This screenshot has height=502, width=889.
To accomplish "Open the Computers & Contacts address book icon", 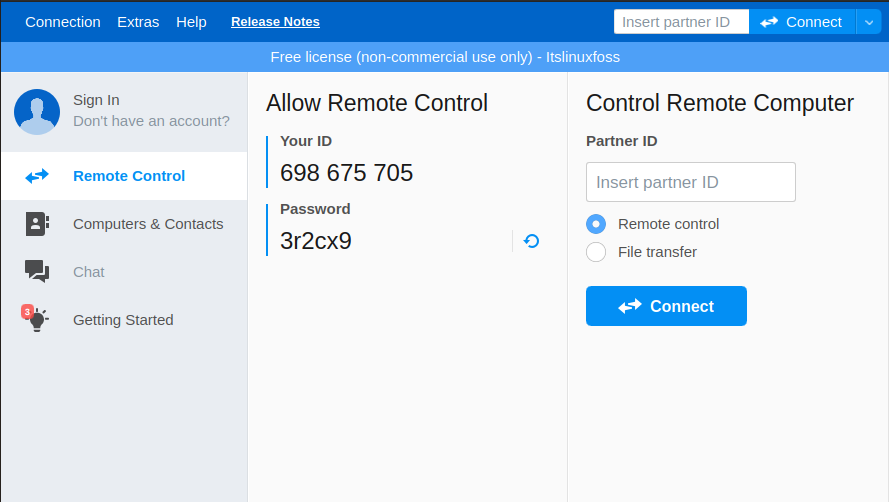I will pyautogui.click(x=37, y=224).
